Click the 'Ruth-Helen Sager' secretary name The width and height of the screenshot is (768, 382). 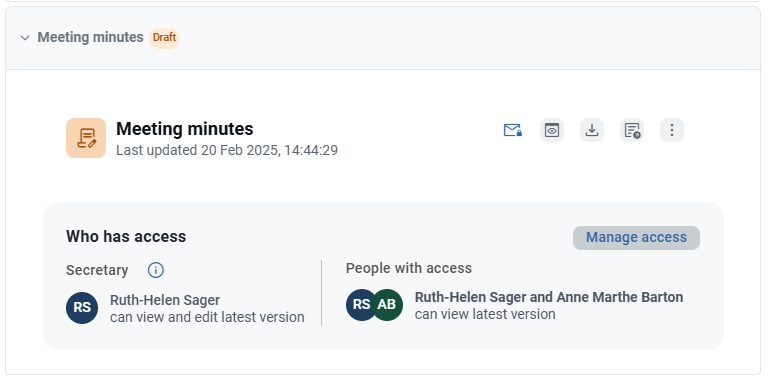[165, 300]
